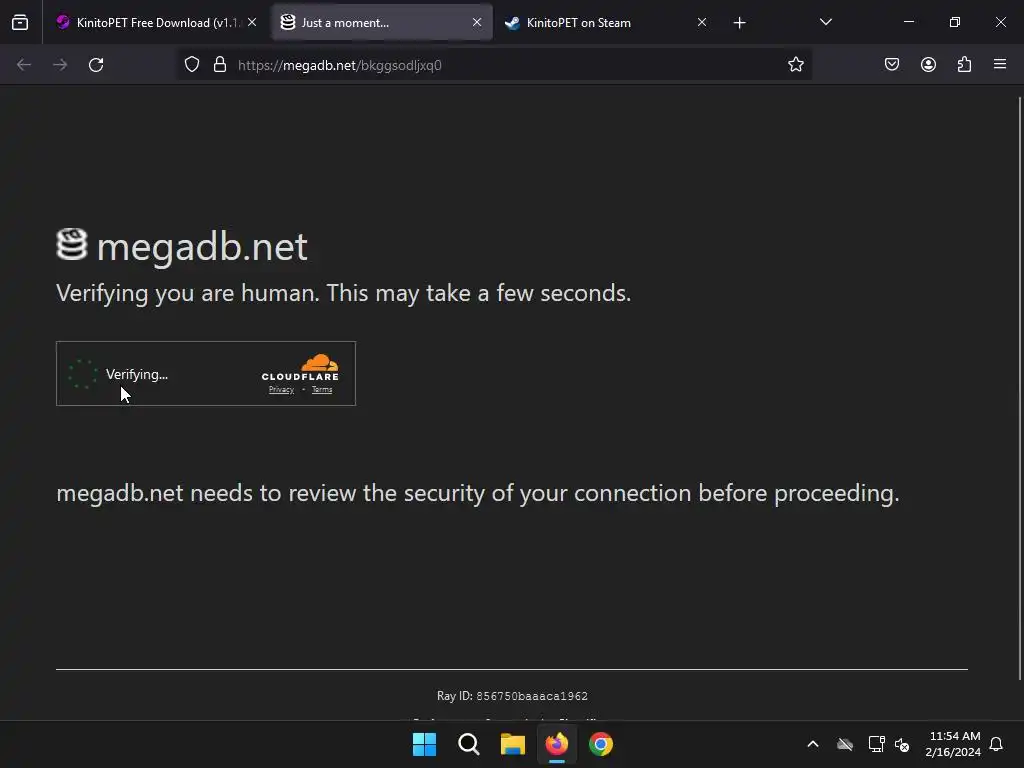
Task: Open Windows taskbar search
Action: (x=468, y=744)
